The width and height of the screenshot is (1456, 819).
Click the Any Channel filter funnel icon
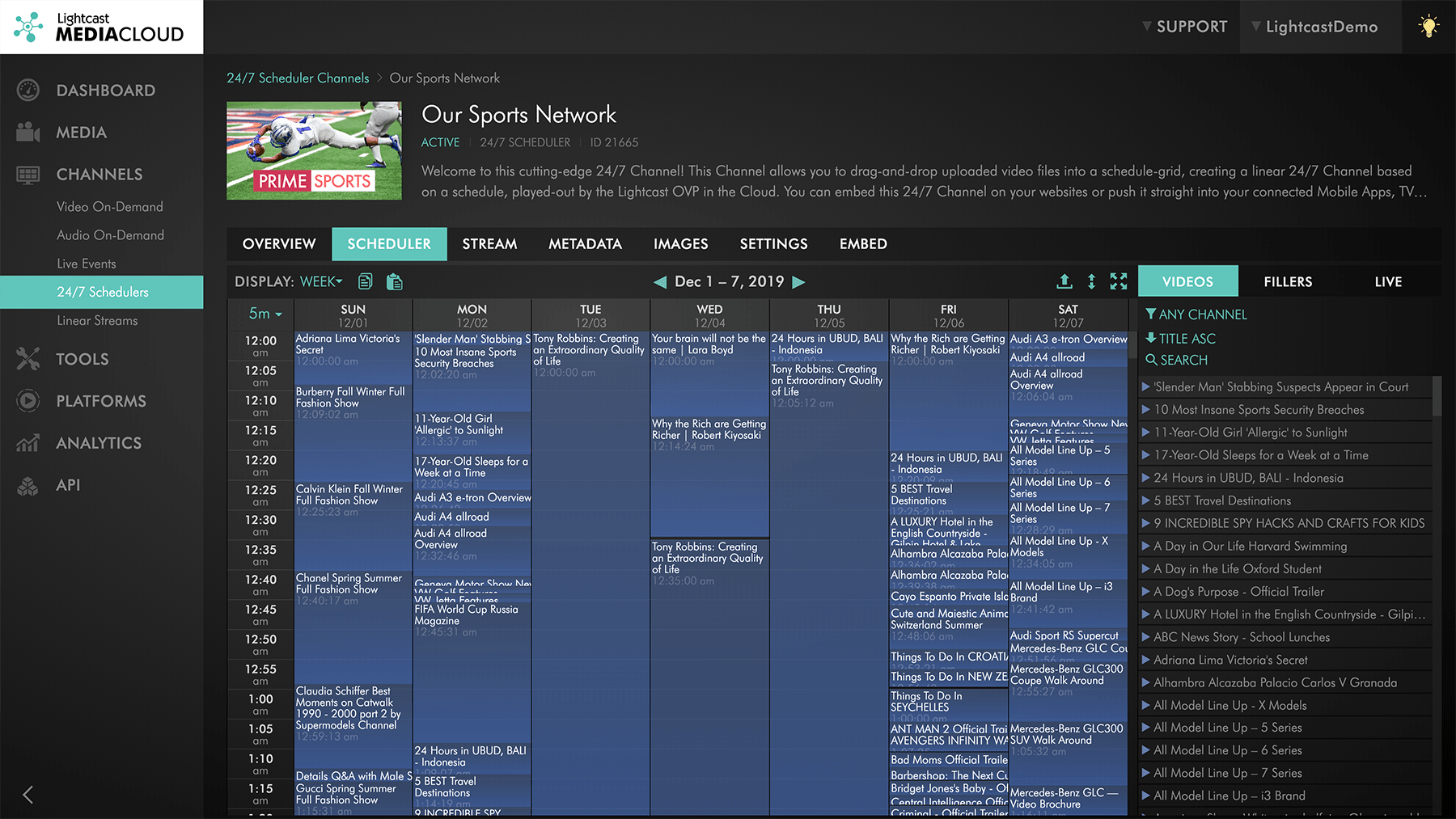pyautogui.click(x=1151, y=314)
